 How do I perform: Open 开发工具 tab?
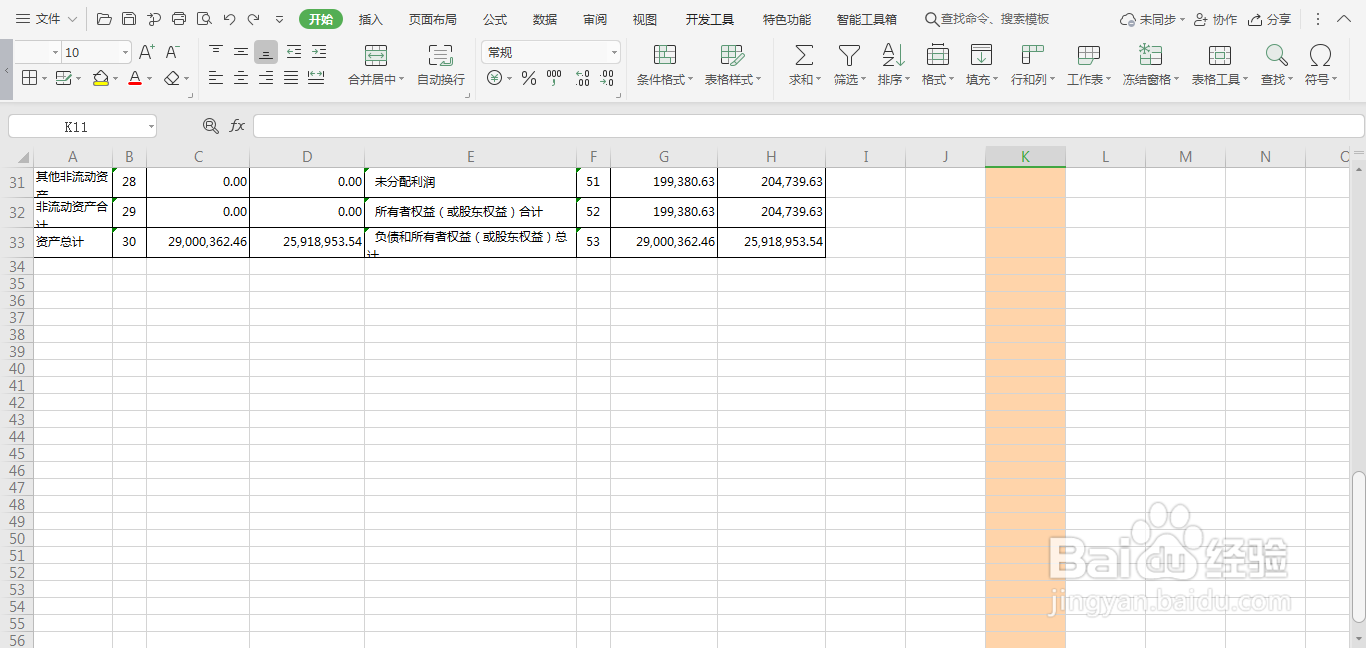(x=710, y=19)
